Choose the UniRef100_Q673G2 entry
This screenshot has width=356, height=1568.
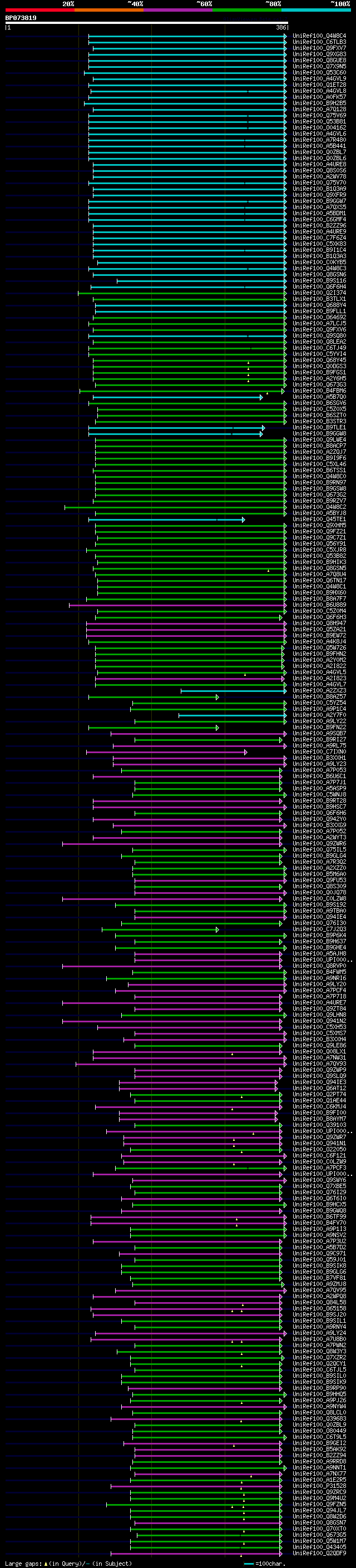tap(319, 495)
